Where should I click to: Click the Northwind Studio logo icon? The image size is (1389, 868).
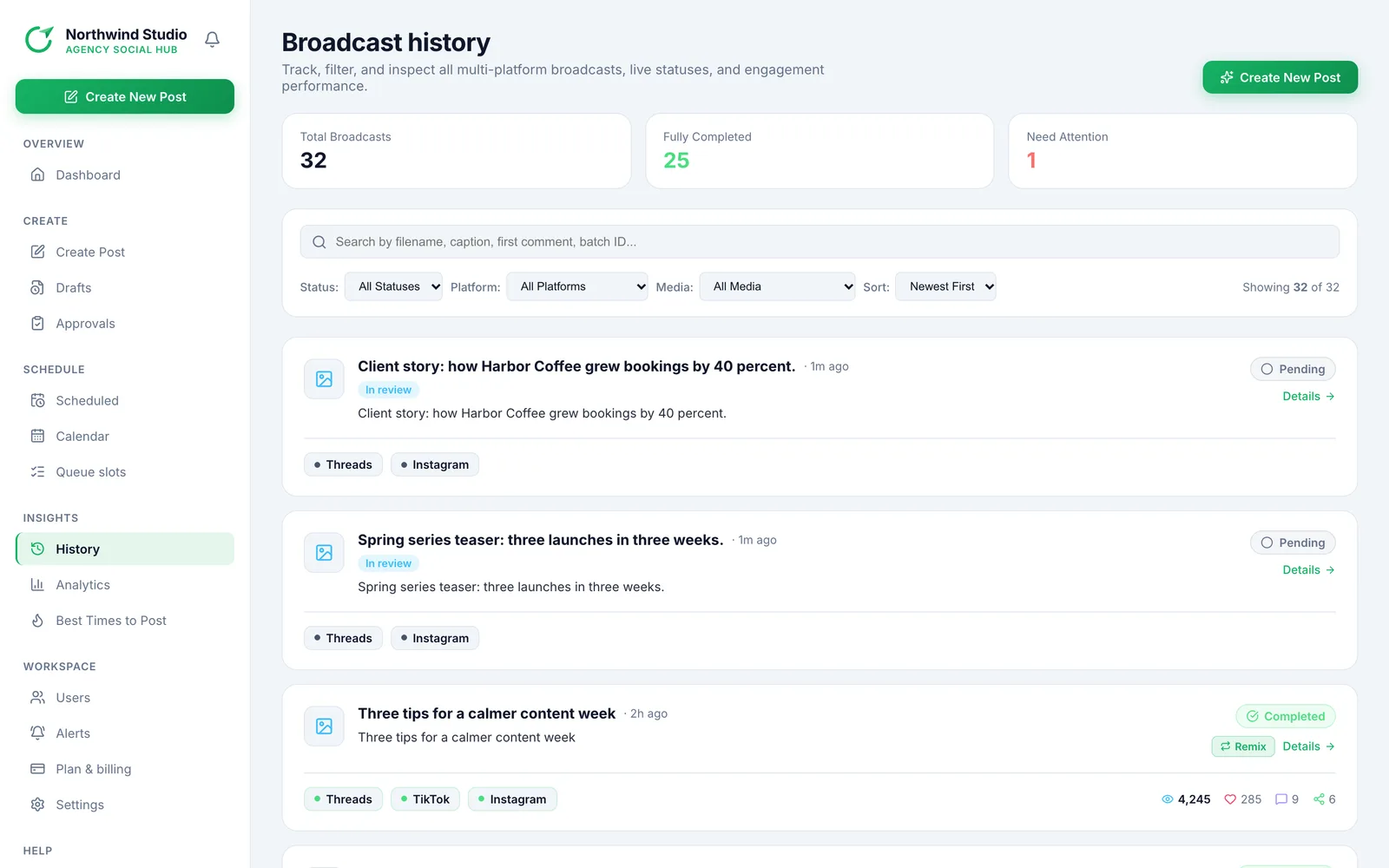tap(39, 39)
